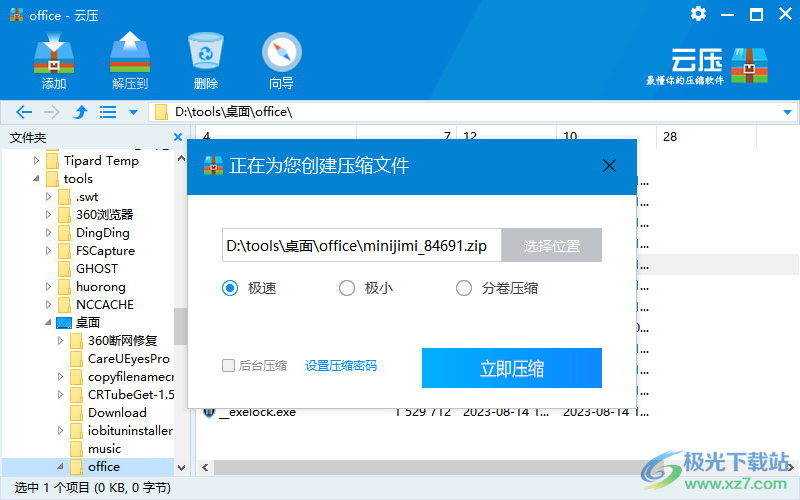Select the CareUEyesPro folder
The height and width of the screenshot is (500, 800).
[129, 359]
